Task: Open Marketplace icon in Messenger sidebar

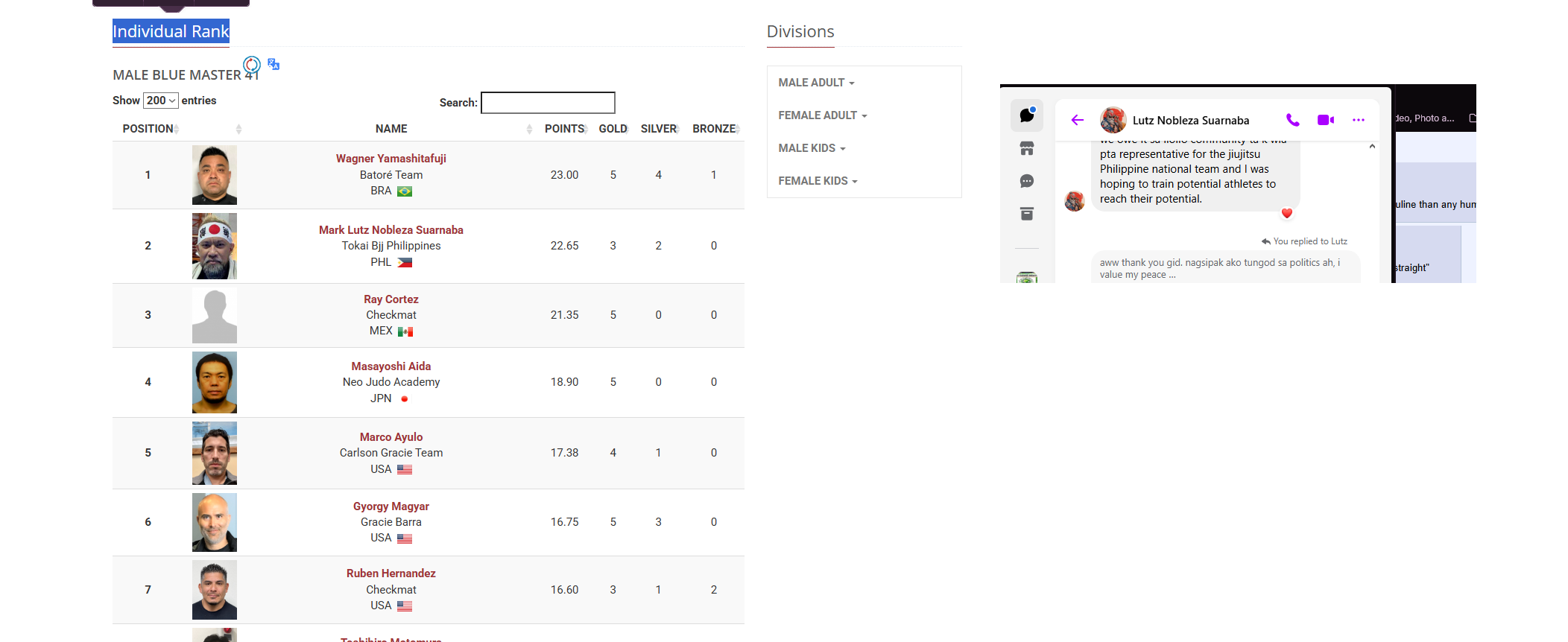Action: tap(1027, 148)
